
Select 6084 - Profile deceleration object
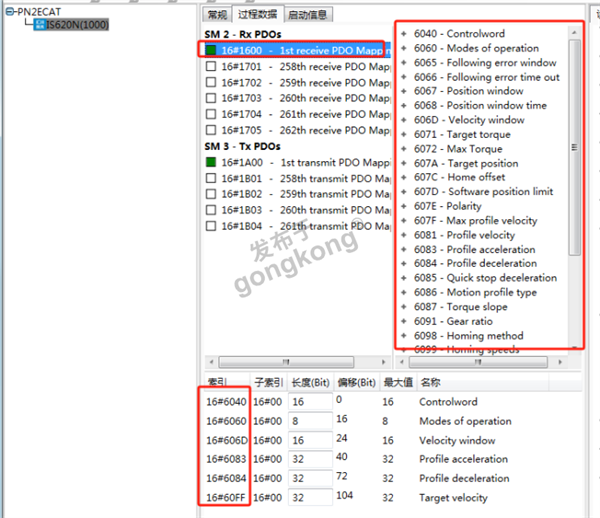click(x=475, y=264)
